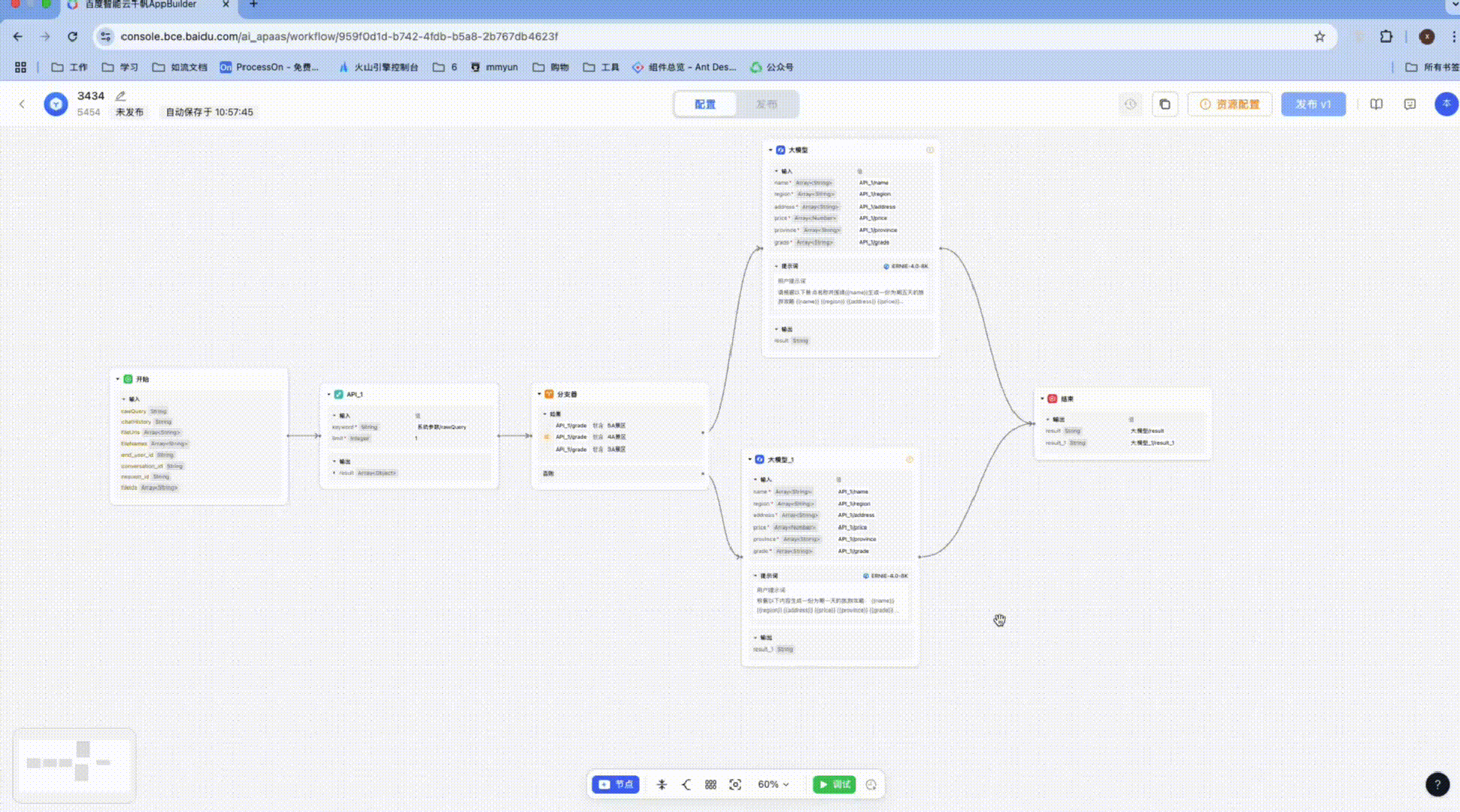Edit the workflow name pencil icon

click(120, 96)
